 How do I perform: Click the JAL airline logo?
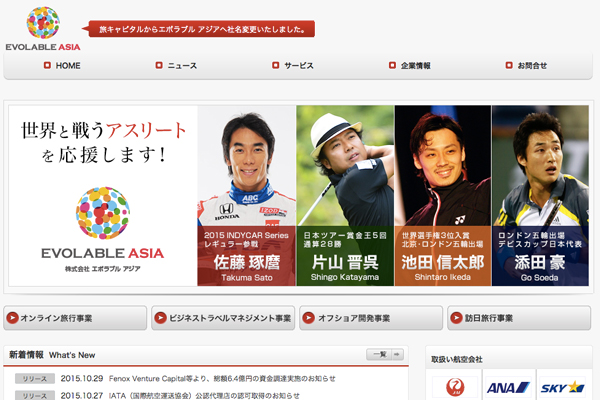point(455,387)
